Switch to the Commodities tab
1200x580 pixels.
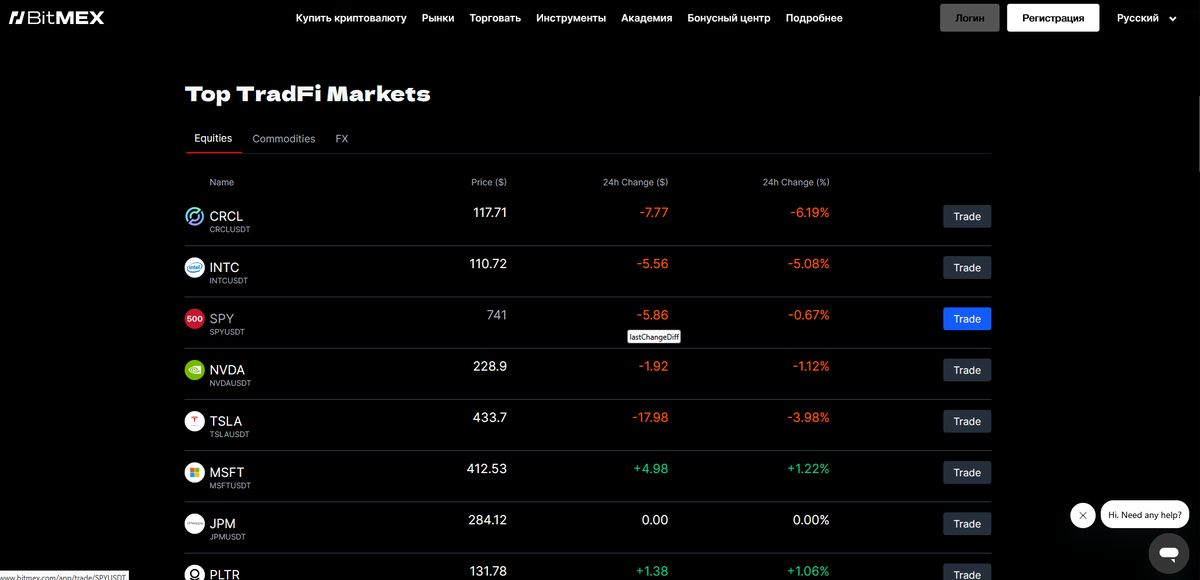[x=284, y=139]
